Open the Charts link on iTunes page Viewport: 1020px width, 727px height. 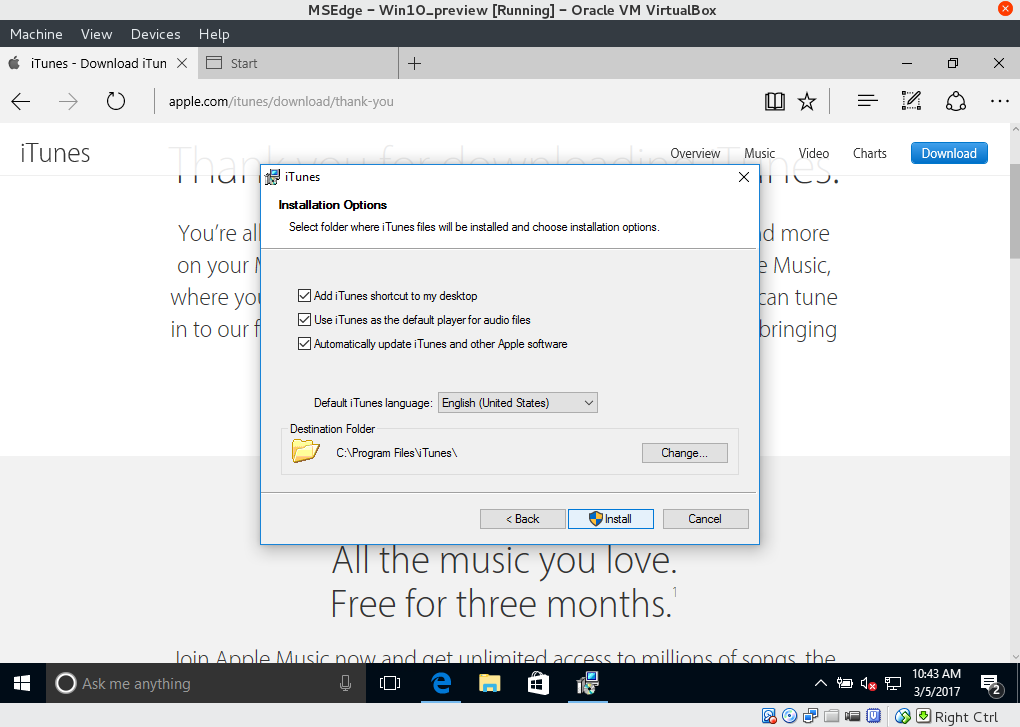click(x=870, y=153)
